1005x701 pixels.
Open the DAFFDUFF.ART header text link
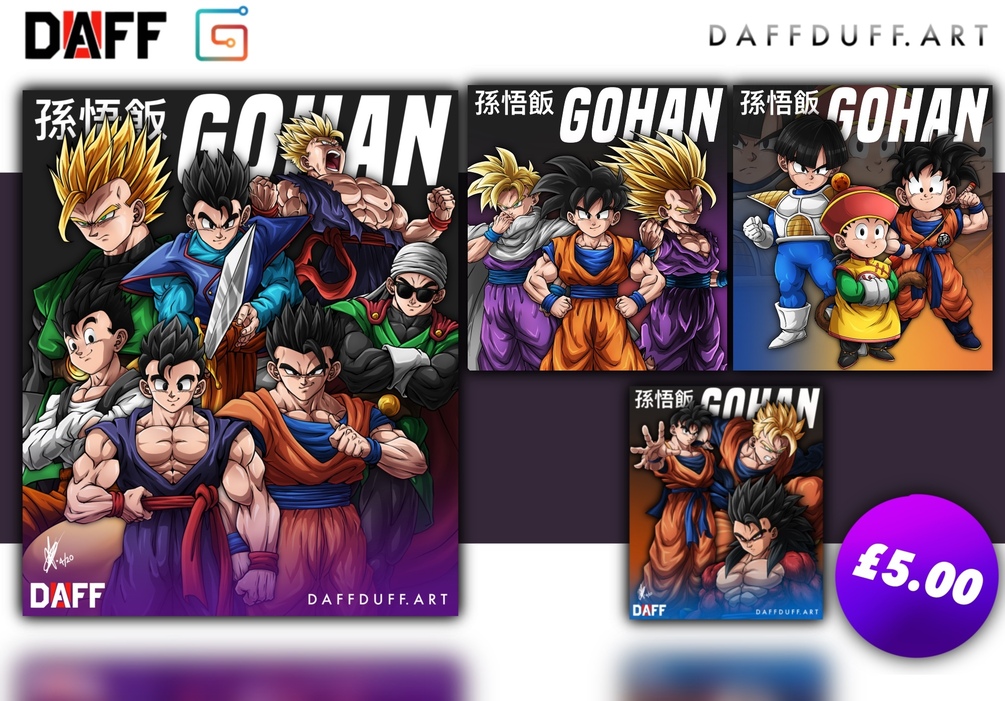click(x=847, y=35)
